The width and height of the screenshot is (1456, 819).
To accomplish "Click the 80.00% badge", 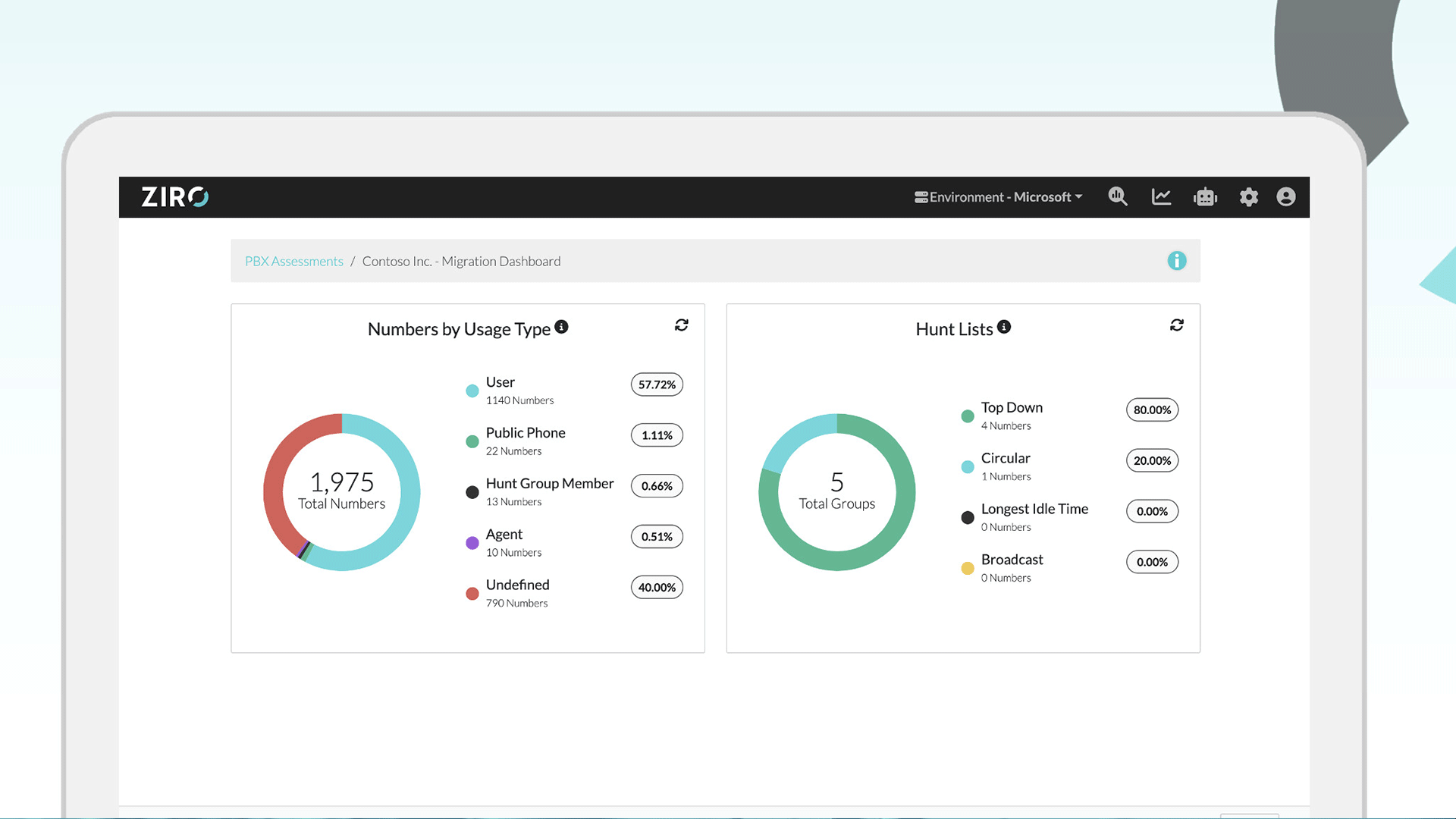I will coord(1152,410).
